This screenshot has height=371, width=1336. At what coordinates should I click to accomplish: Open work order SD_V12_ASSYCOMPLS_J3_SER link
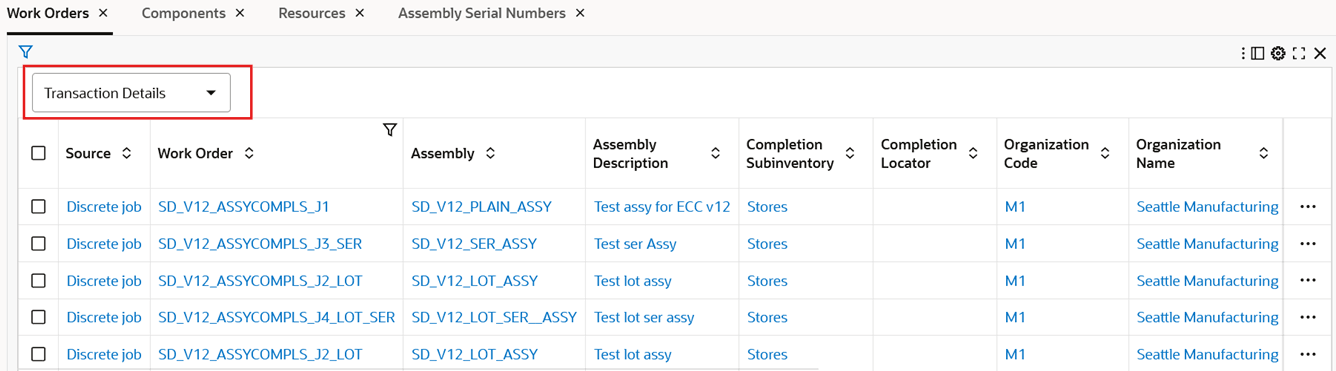point(260,244)
